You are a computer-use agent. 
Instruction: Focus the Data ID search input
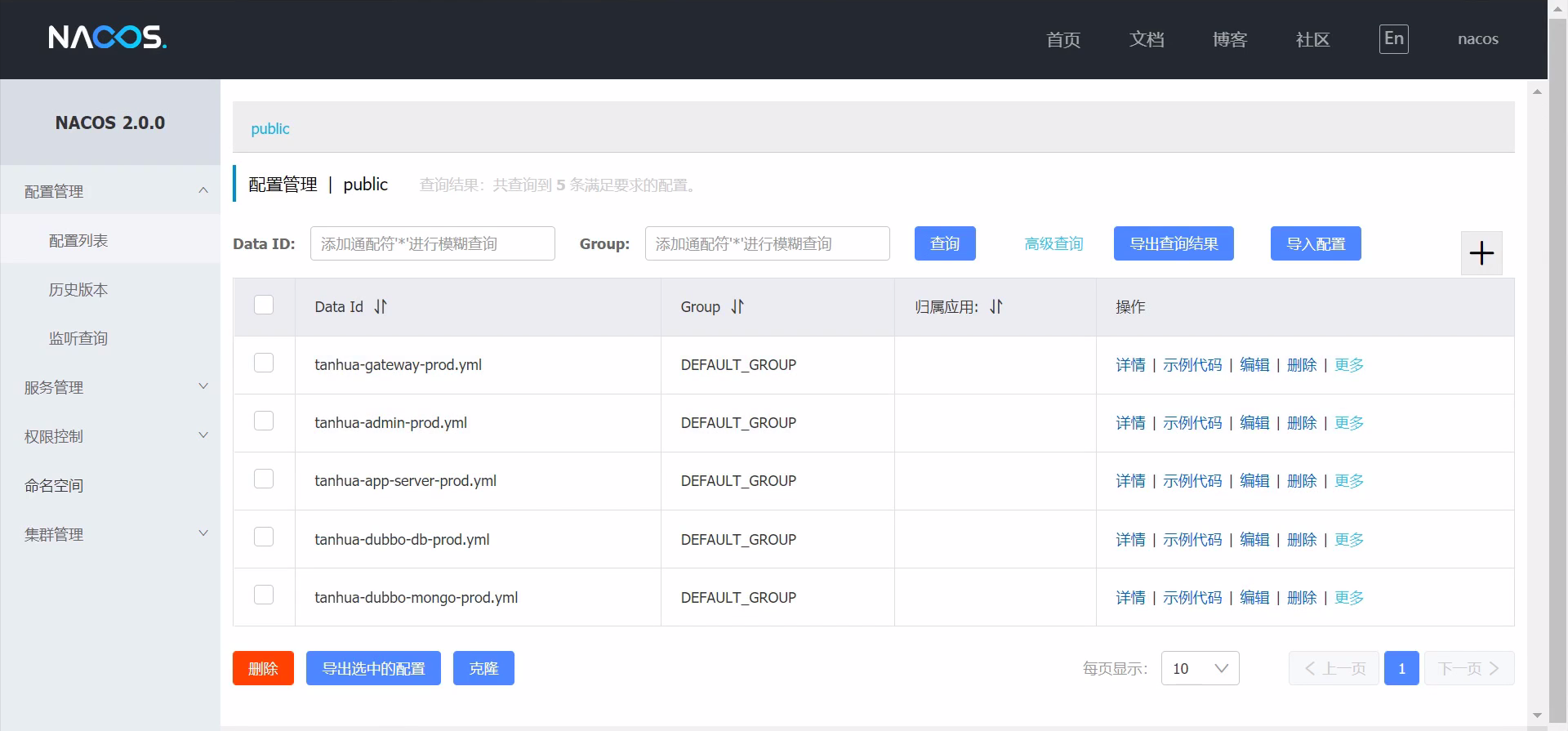click(x=433, y=243)
